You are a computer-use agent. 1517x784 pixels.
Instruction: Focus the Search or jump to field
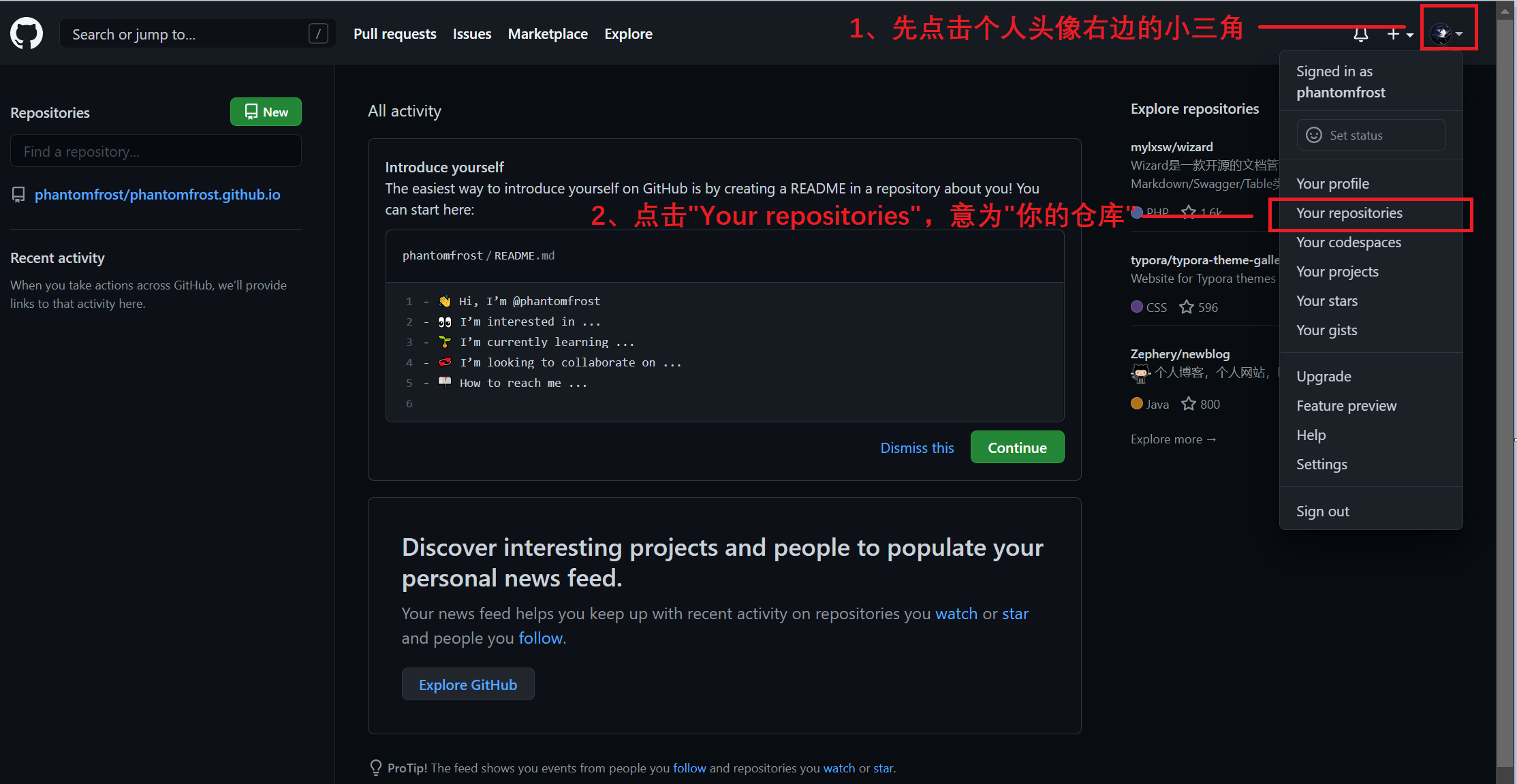(198, 33)
